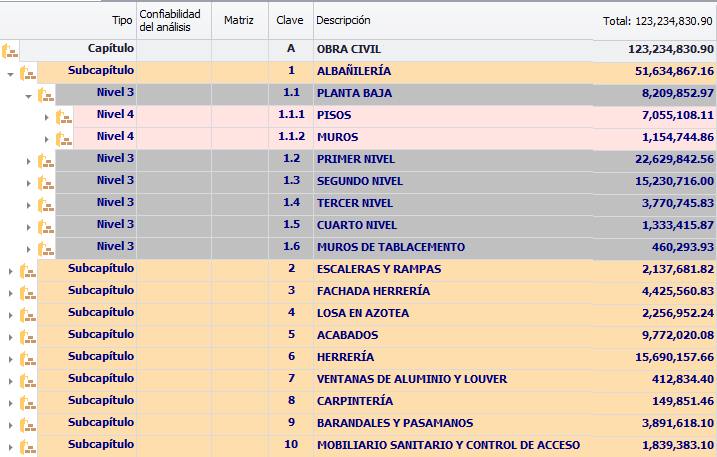Click the PISOS row folder icon

coord(64,116)
